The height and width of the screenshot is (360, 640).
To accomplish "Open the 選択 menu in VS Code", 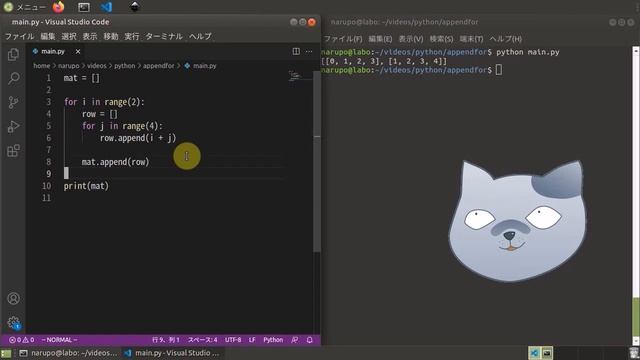I will click(x=69, y=36).
